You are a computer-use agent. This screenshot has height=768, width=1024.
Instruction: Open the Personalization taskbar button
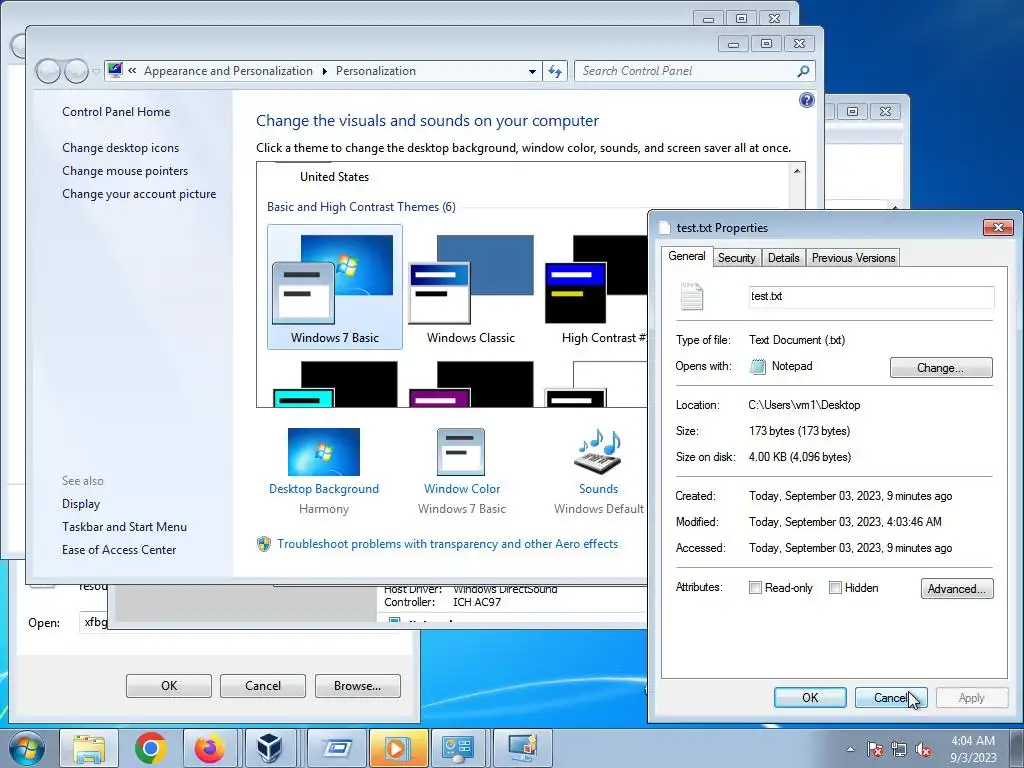(x=522, y=748)
